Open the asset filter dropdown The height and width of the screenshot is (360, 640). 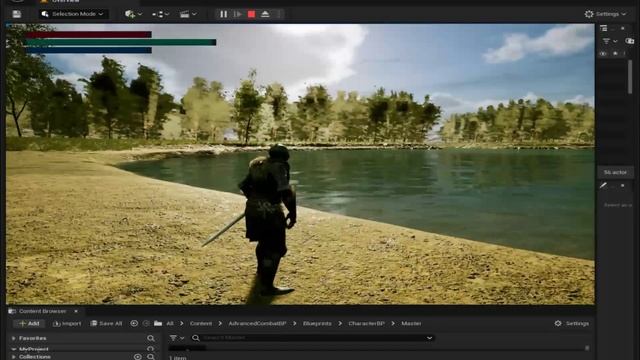[177, 338]
